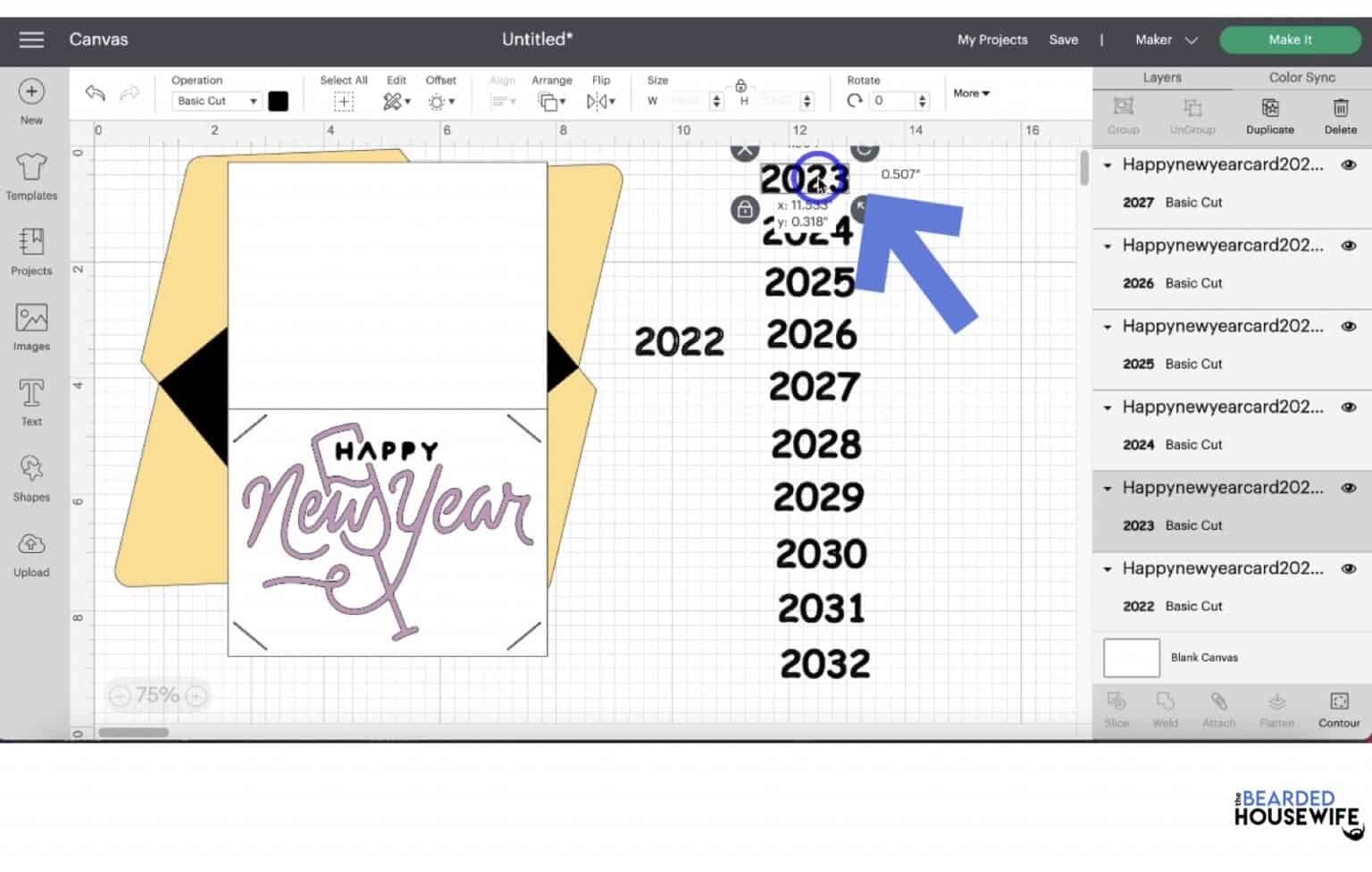The image size is (1372, 872).
Task: Open the Shapes panel
Action: (x=31, y=476)
